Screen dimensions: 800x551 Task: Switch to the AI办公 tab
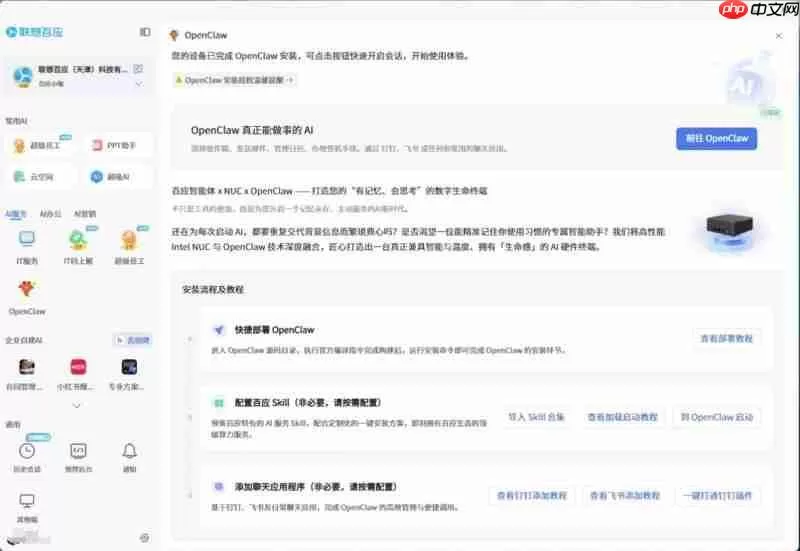pos(50,214)
